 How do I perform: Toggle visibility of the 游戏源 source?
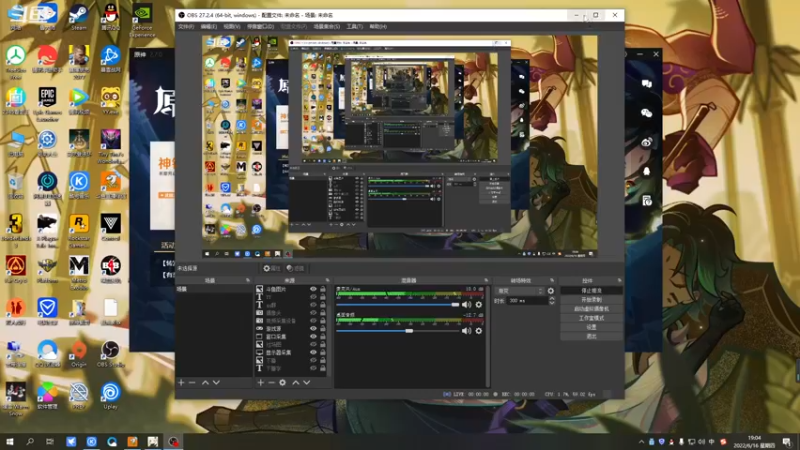tap(313, 329)
